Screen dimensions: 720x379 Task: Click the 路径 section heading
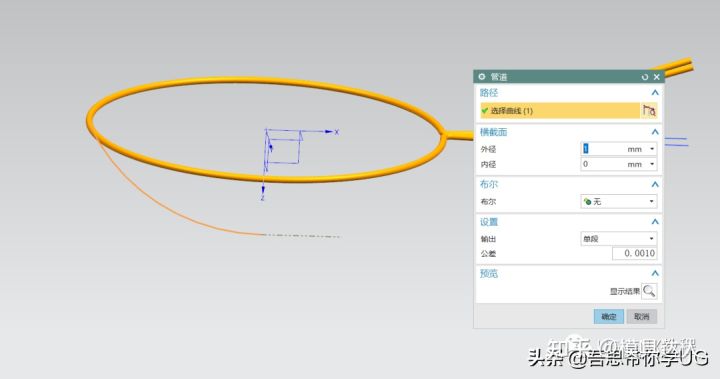point(489,93)
